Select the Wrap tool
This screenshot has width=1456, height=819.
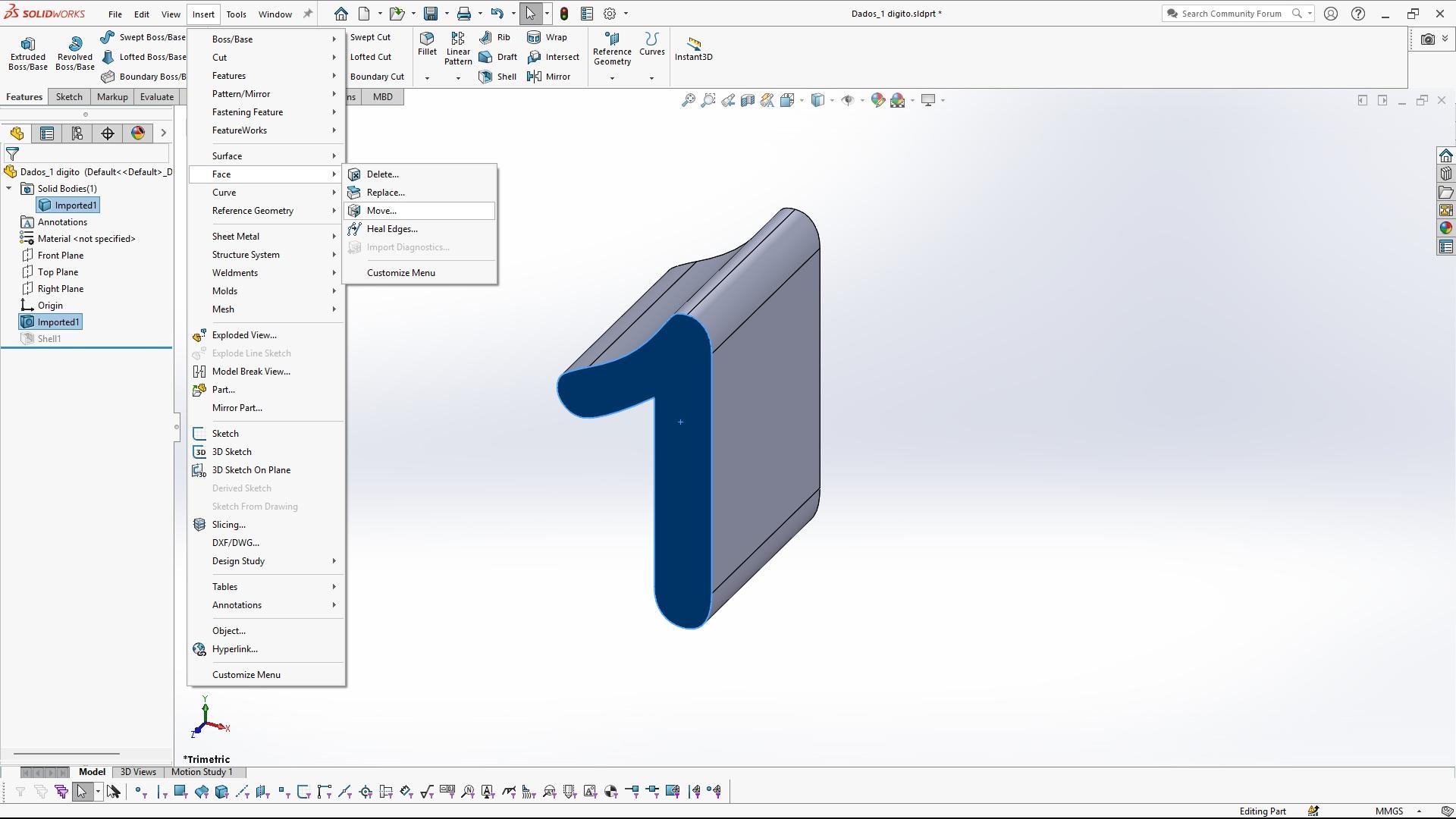pyautogui.click(x=547, y=37)
